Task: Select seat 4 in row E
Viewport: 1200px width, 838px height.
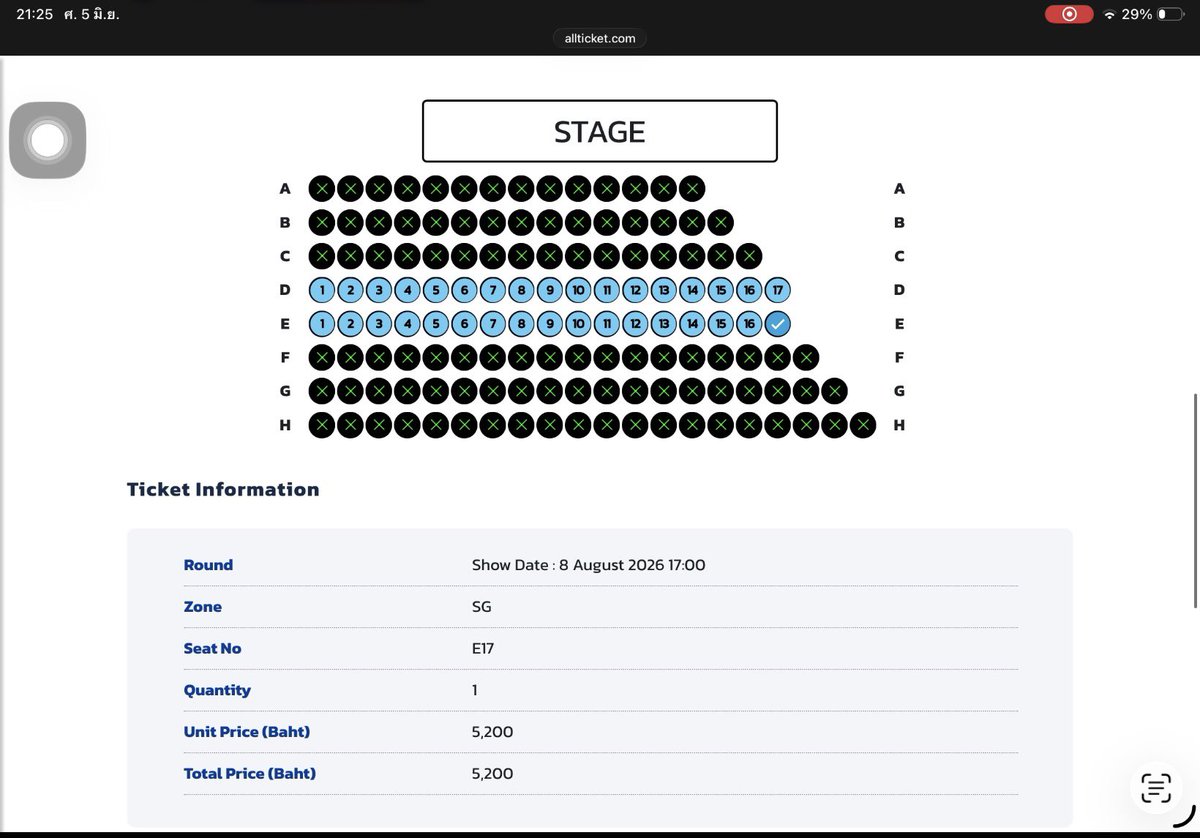Action: 407,324
